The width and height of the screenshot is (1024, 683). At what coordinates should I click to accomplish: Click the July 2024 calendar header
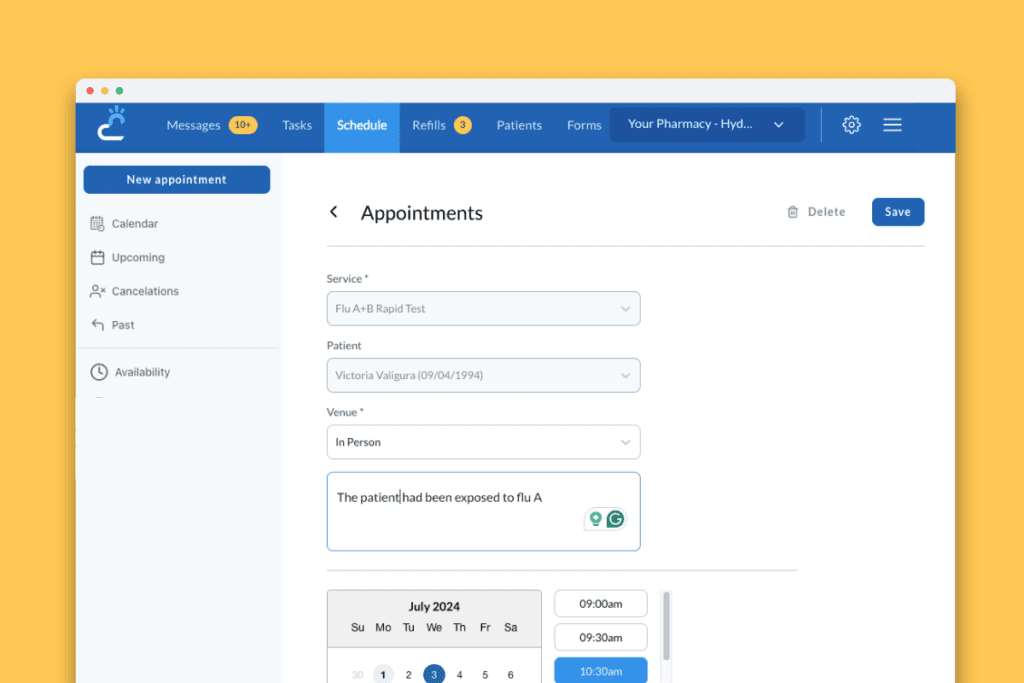click(x=434, y=606)
